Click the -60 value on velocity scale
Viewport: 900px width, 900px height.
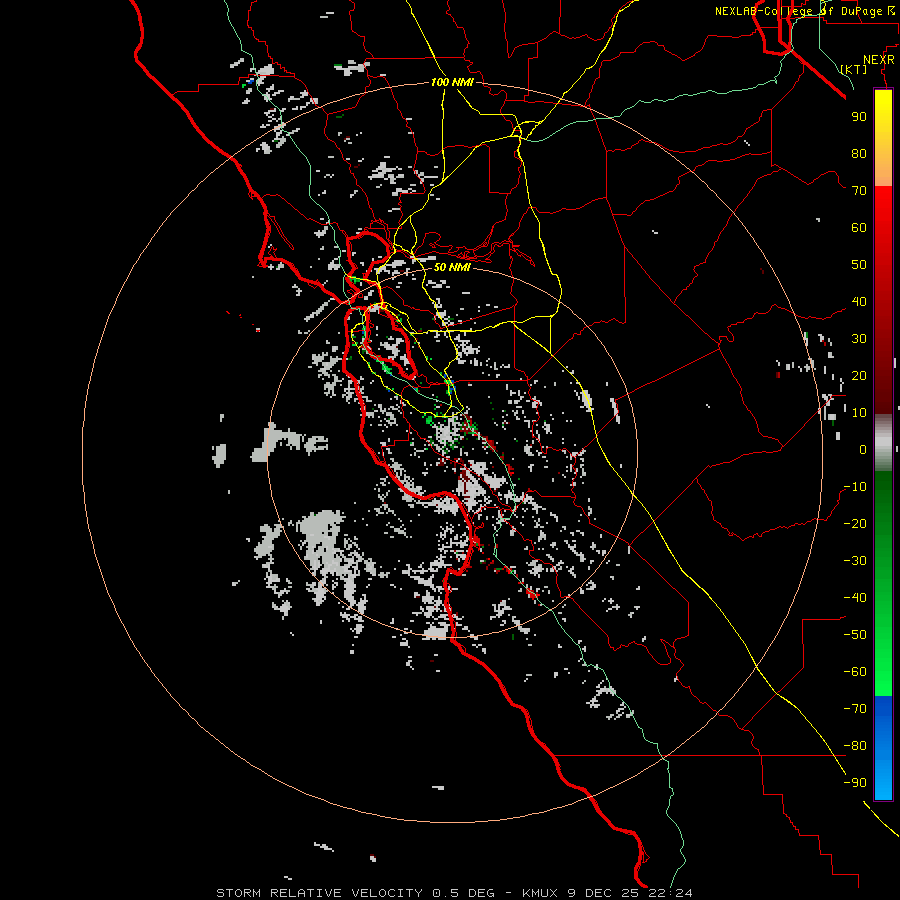855,672
